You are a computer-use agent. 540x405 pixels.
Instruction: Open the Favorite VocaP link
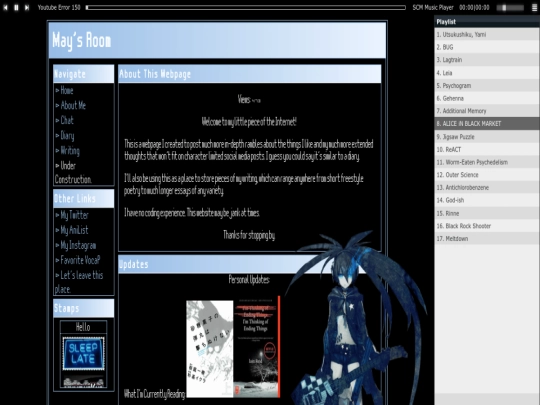80,260
